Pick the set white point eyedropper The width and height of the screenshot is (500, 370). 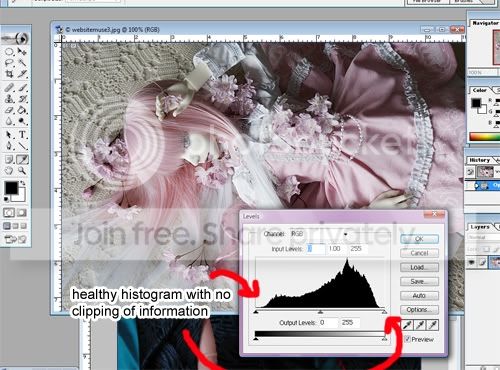(432, 325)
